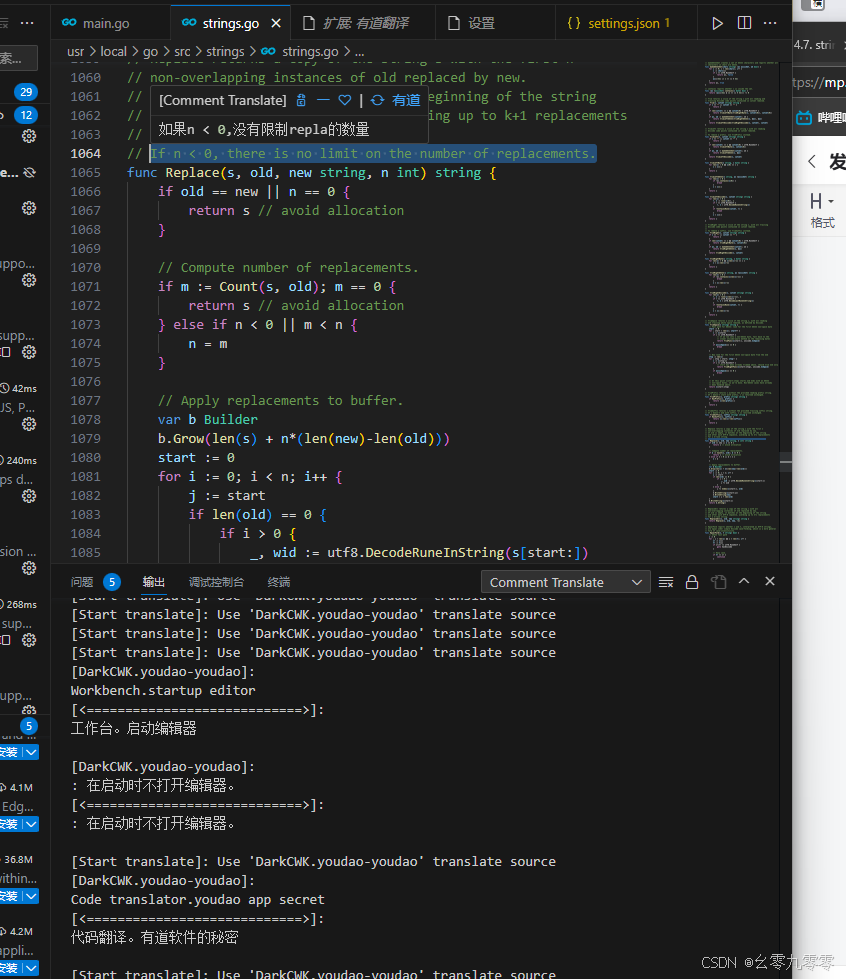Image resolution: width=846 pixels, height=979 pixels.
Task: Click '// Compute number of replacements.' comment
Action: click(x=288, y=267)
